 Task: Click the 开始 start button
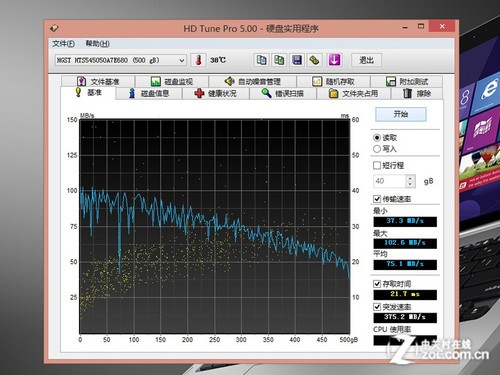click(401, 114)
